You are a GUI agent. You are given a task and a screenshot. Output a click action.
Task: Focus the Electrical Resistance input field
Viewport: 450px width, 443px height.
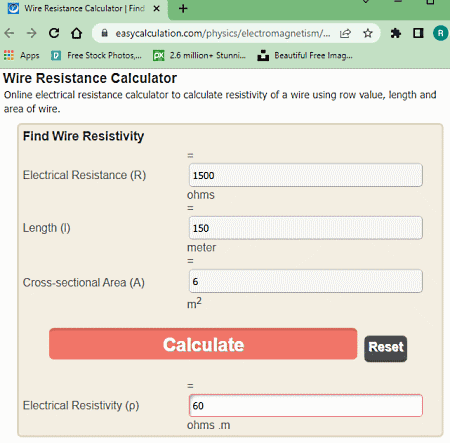coord(306,175)
